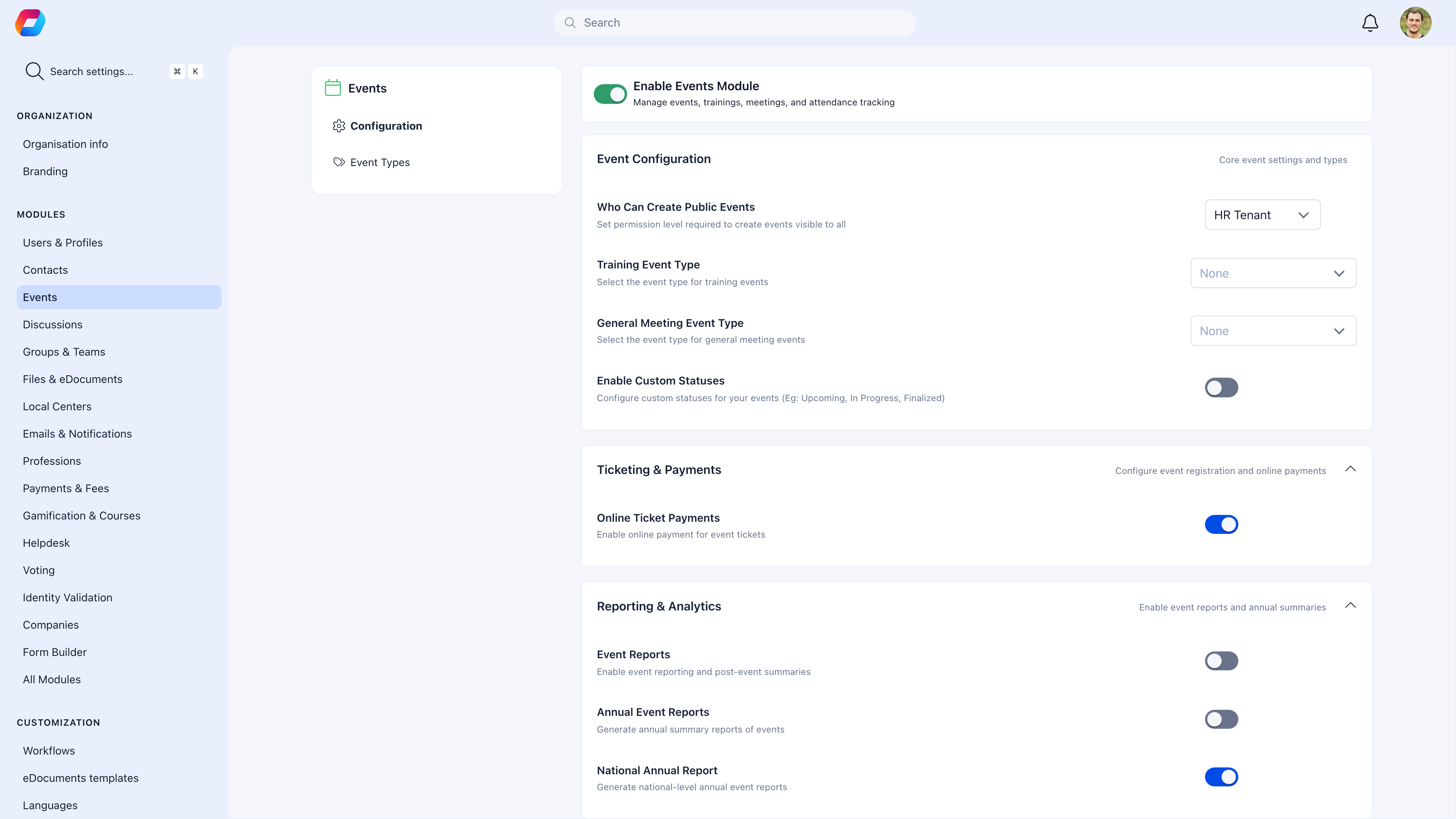
Task: Open Emails & Notifications settings
Action: pyautogui.click(x=77, y=433)
